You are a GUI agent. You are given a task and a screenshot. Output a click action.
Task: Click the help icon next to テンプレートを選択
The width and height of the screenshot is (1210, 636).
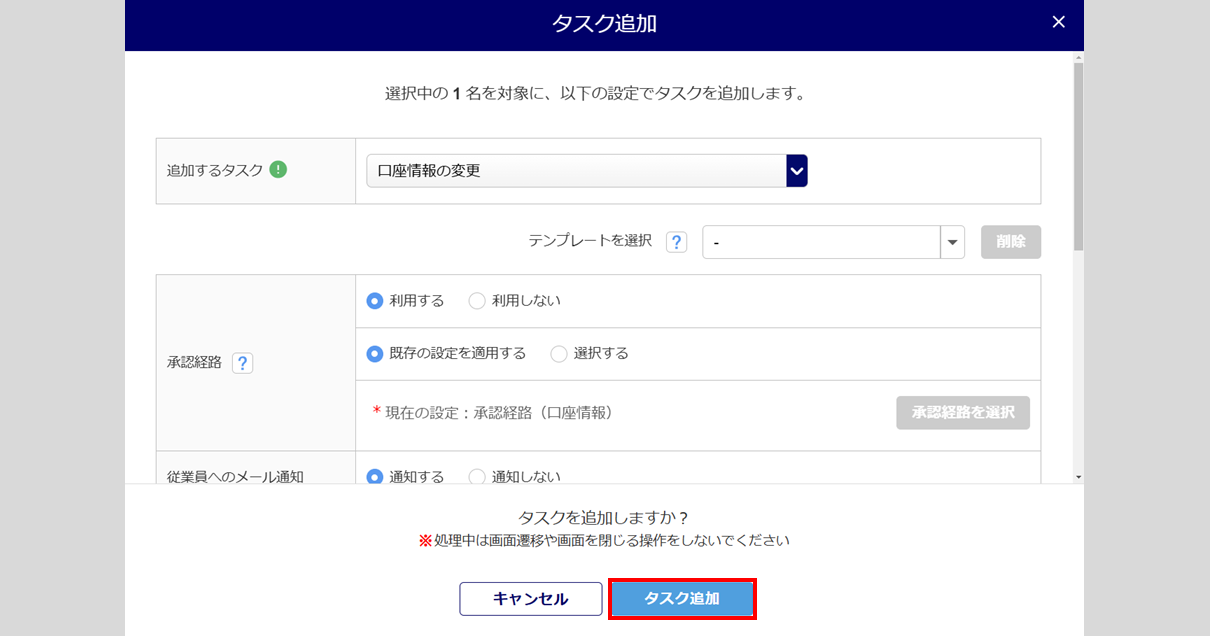pyautogui.click(x=677, y=242)
